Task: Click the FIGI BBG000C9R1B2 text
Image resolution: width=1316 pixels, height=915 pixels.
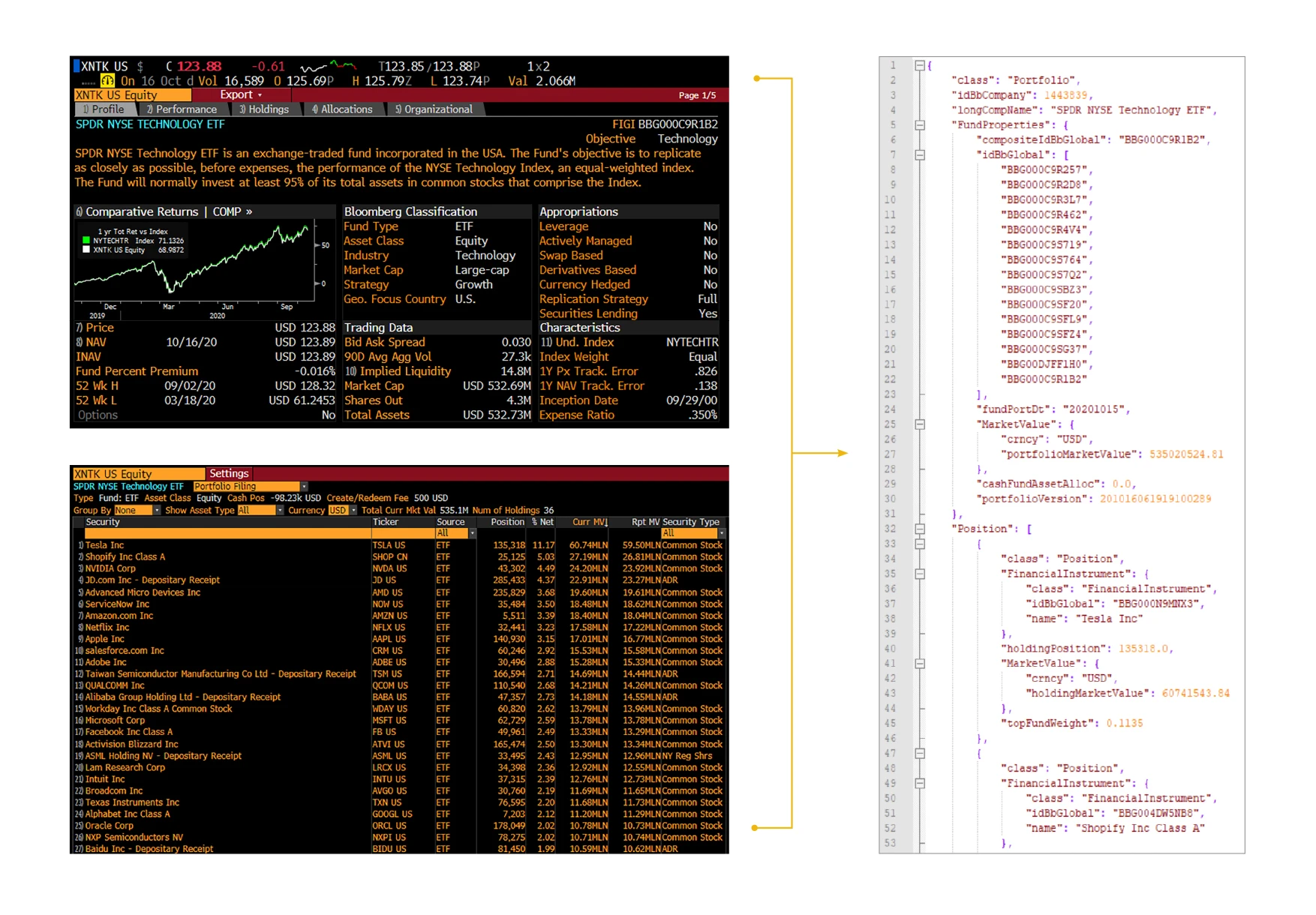Action: click(x=665, y=124)
